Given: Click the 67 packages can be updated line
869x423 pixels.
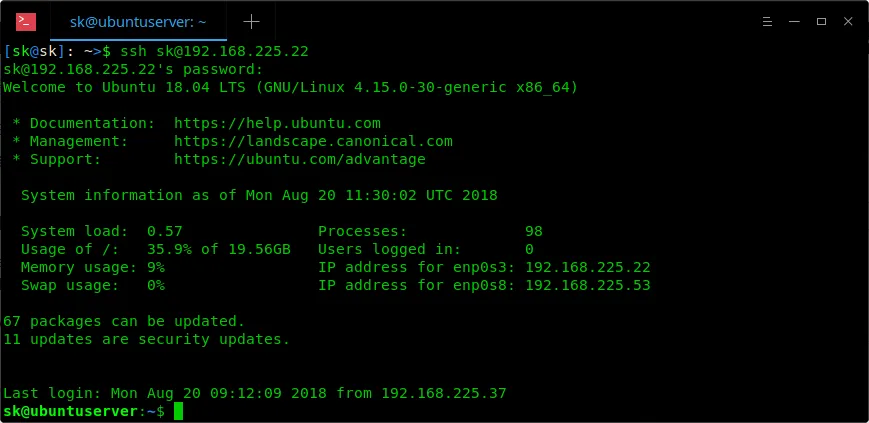Looking at the screenshot, I should pyautogui.click(x=124, y=321).
